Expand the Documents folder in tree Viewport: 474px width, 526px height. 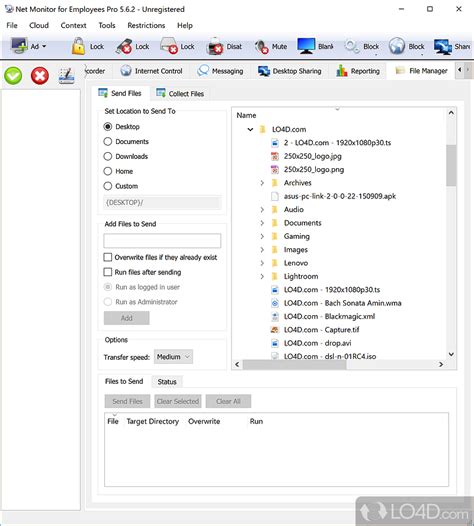pyautogui.click(x=262, y=223)
